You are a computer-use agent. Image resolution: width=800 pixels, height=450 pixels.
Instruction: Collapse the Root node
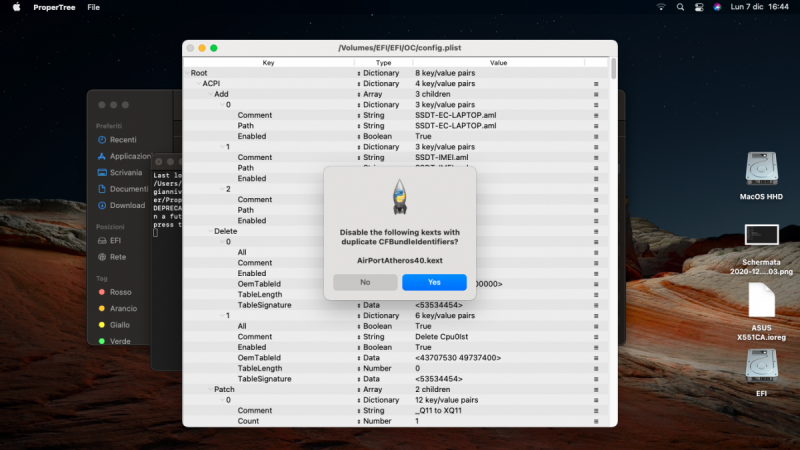[x=187, y=73]
